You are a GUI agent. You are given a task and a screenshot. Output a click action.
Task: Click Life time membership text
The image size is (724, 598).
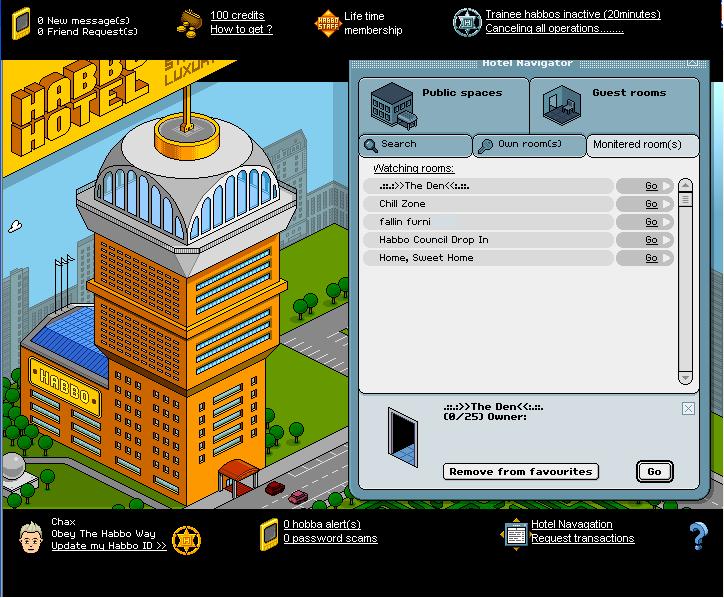point(373,23)
